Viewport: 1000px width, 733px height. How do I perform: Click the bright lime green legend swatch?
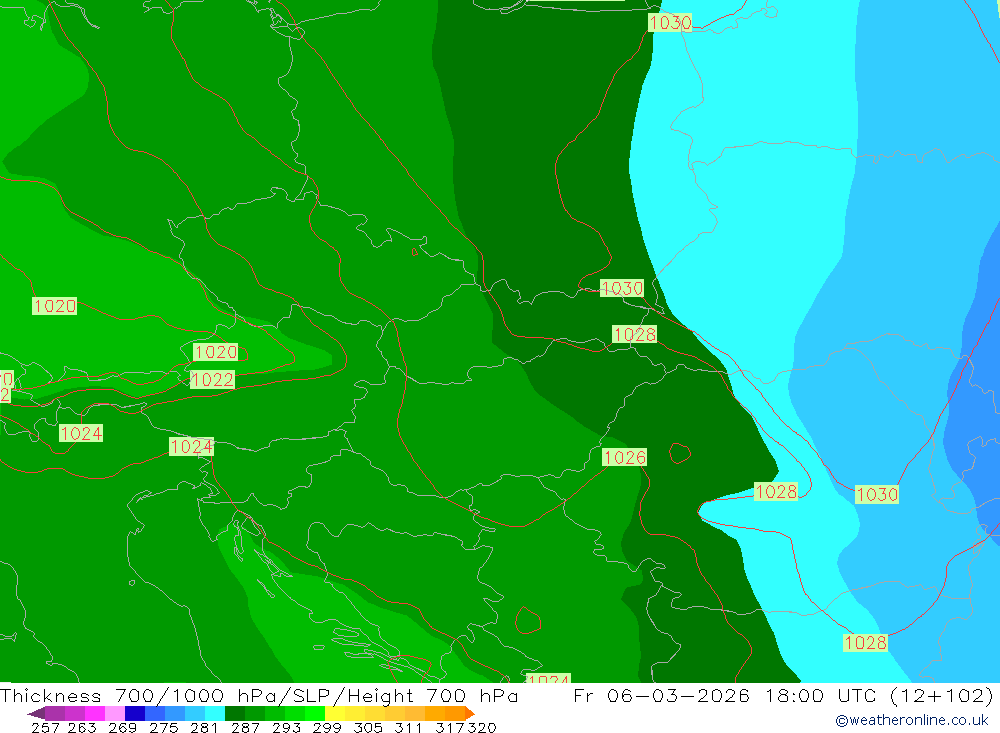[x=315, y=713]
